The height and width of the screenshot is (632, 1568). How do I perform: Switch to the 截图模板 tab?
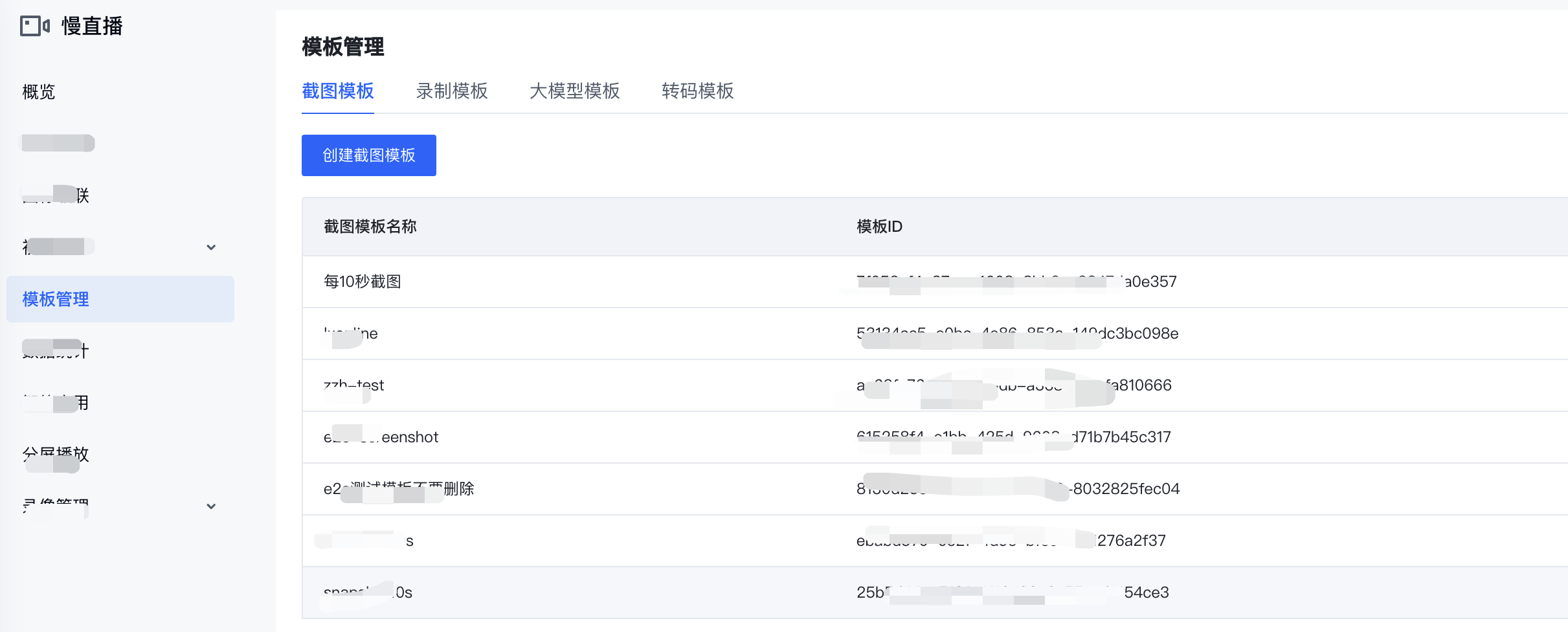click(337, 91)
